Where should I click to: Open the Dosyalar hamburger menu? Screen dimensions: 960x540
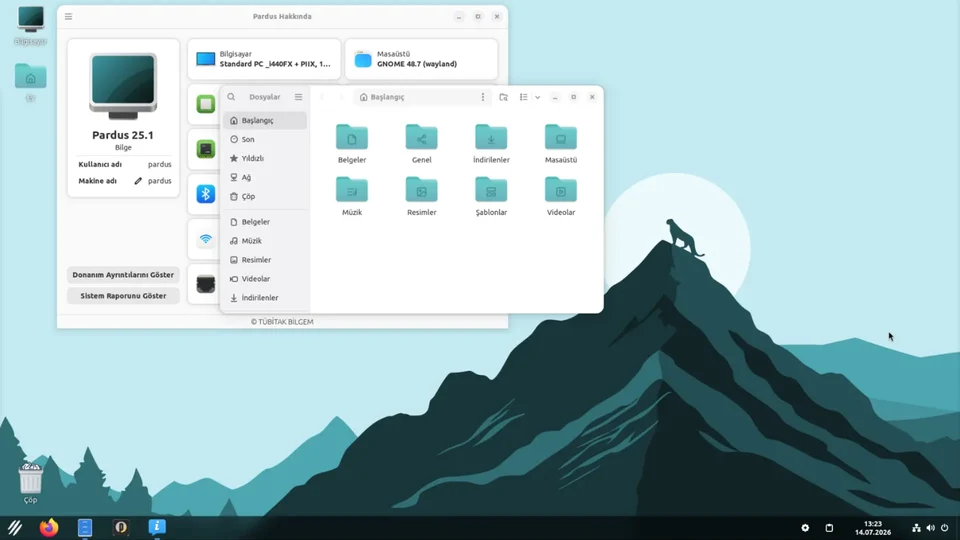coord(298,97)
